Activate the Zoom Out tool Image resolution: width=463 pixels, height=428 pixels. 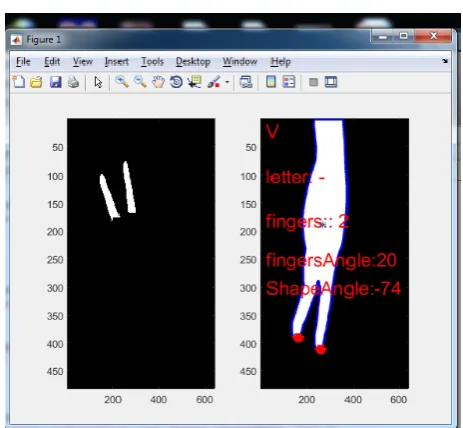140,82
